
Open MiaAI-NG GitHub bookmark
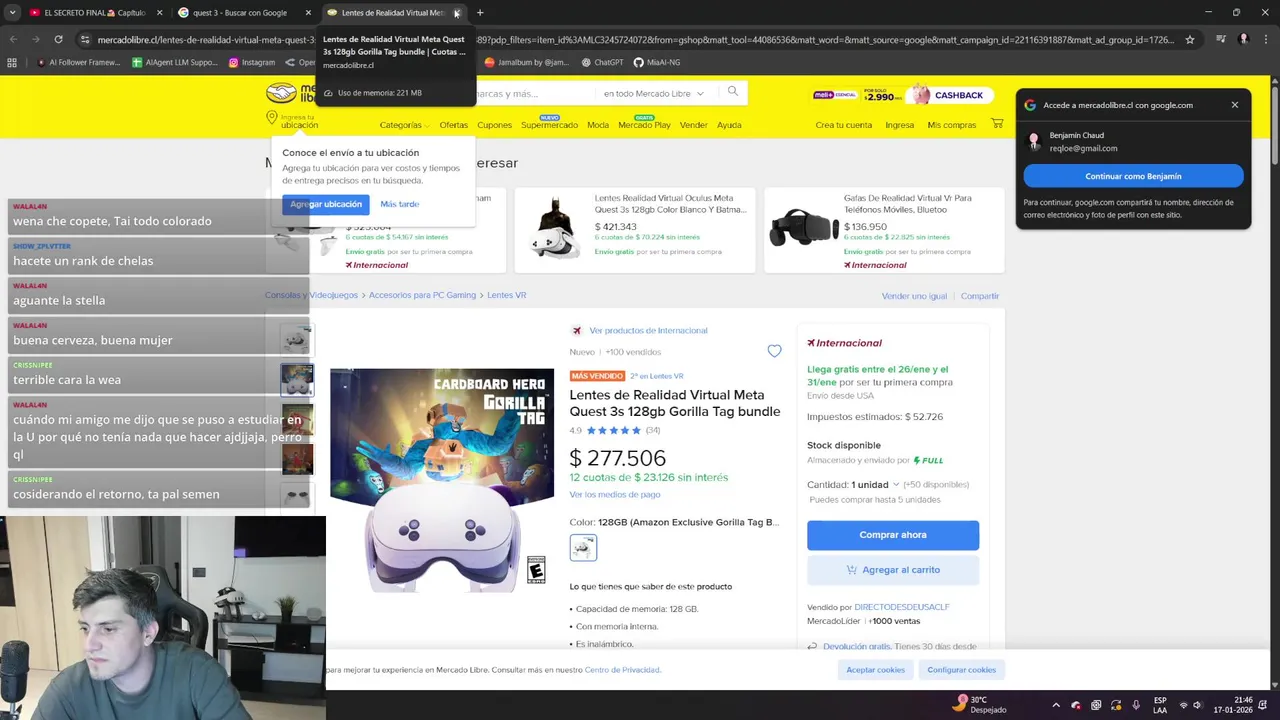pyautogui.click(x=657, y=62)
